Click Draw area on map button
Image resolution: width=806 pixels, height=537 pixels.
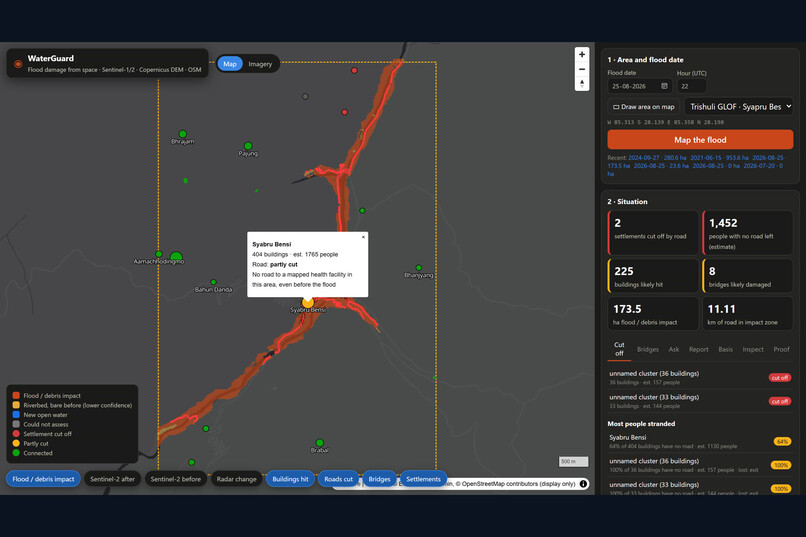click(x=644, y=107)
